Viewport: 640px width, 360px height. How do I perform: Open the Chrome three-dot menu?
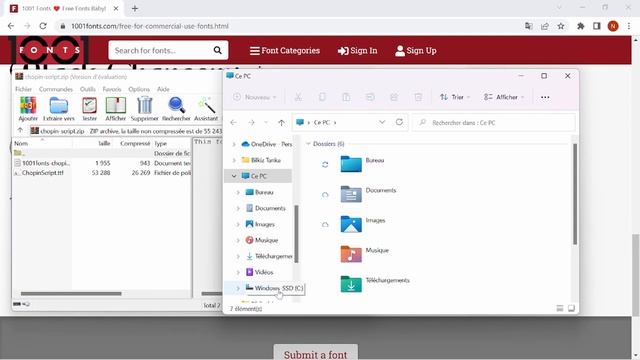click(629, 26)
